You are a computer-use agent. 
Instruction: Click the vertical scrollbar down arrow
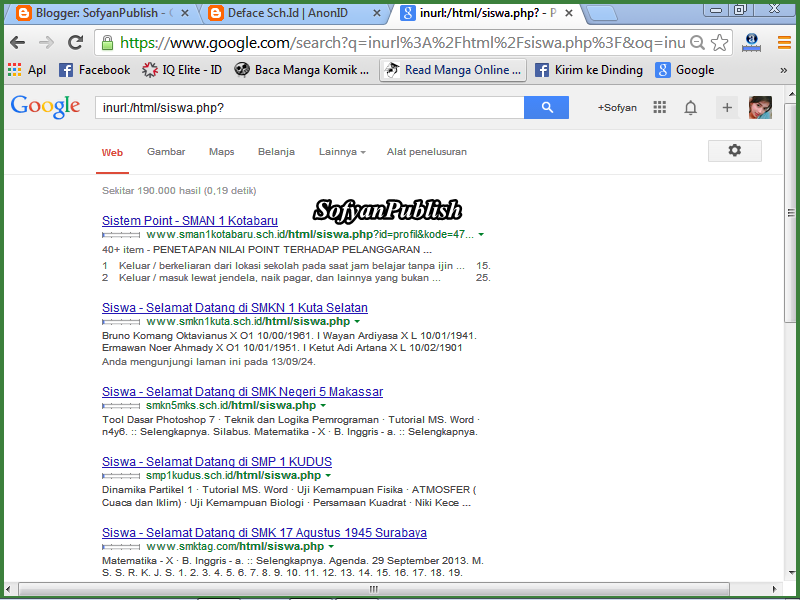(791, 573)
